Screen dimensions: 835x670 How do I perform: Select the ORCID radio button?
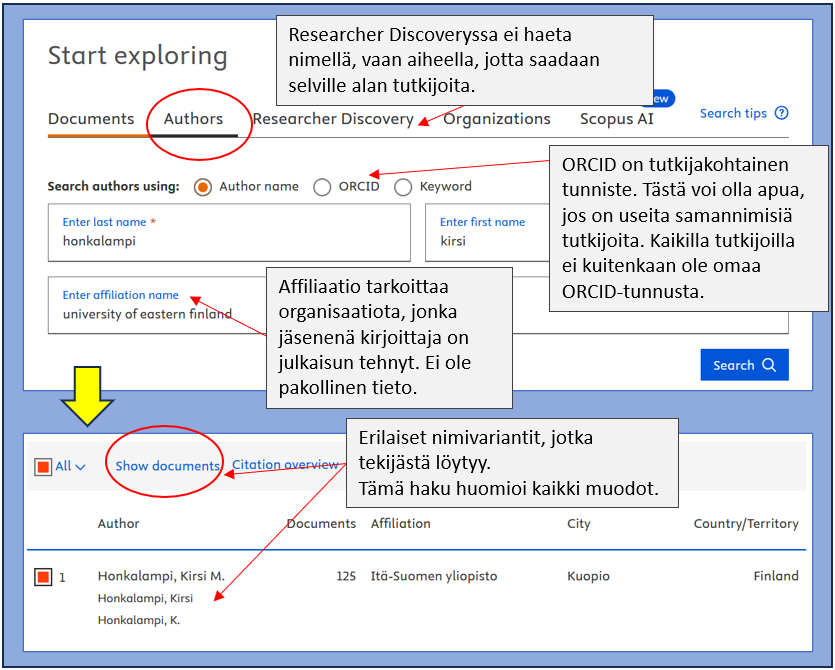tap(322, 187)
